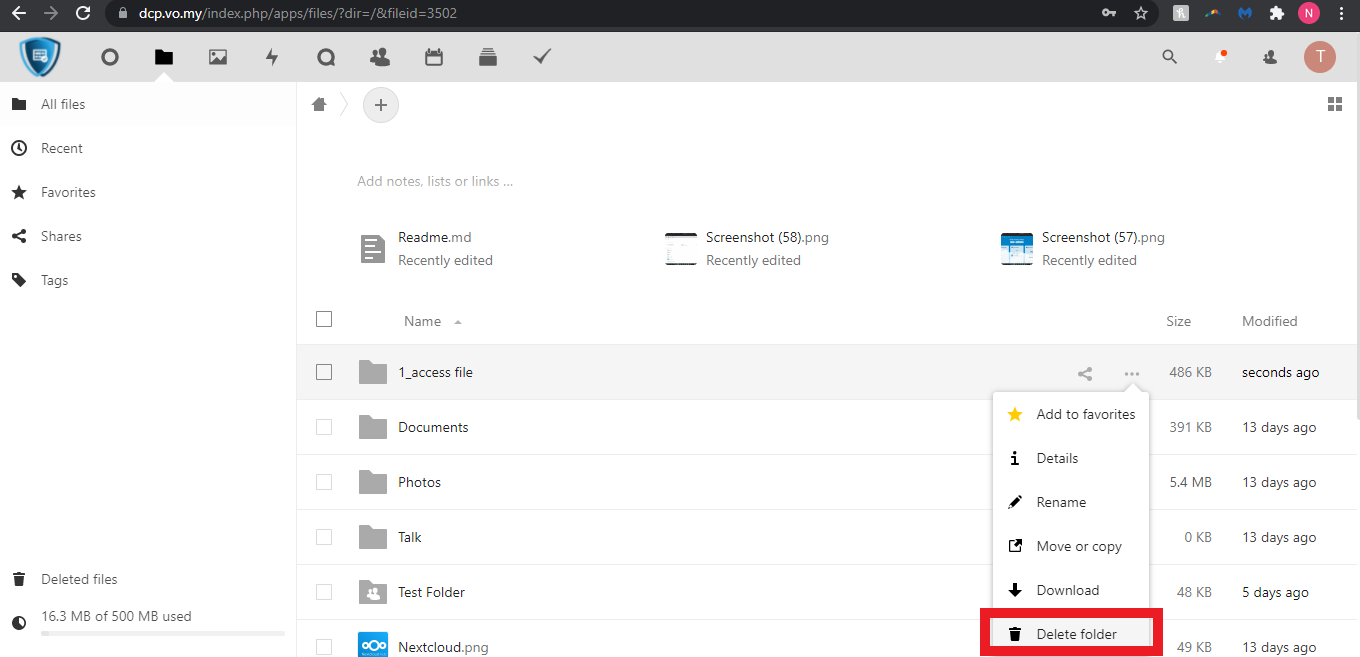Open the notifications bell icon
The image size is (1360, 657).
(x=1220, y=57)
